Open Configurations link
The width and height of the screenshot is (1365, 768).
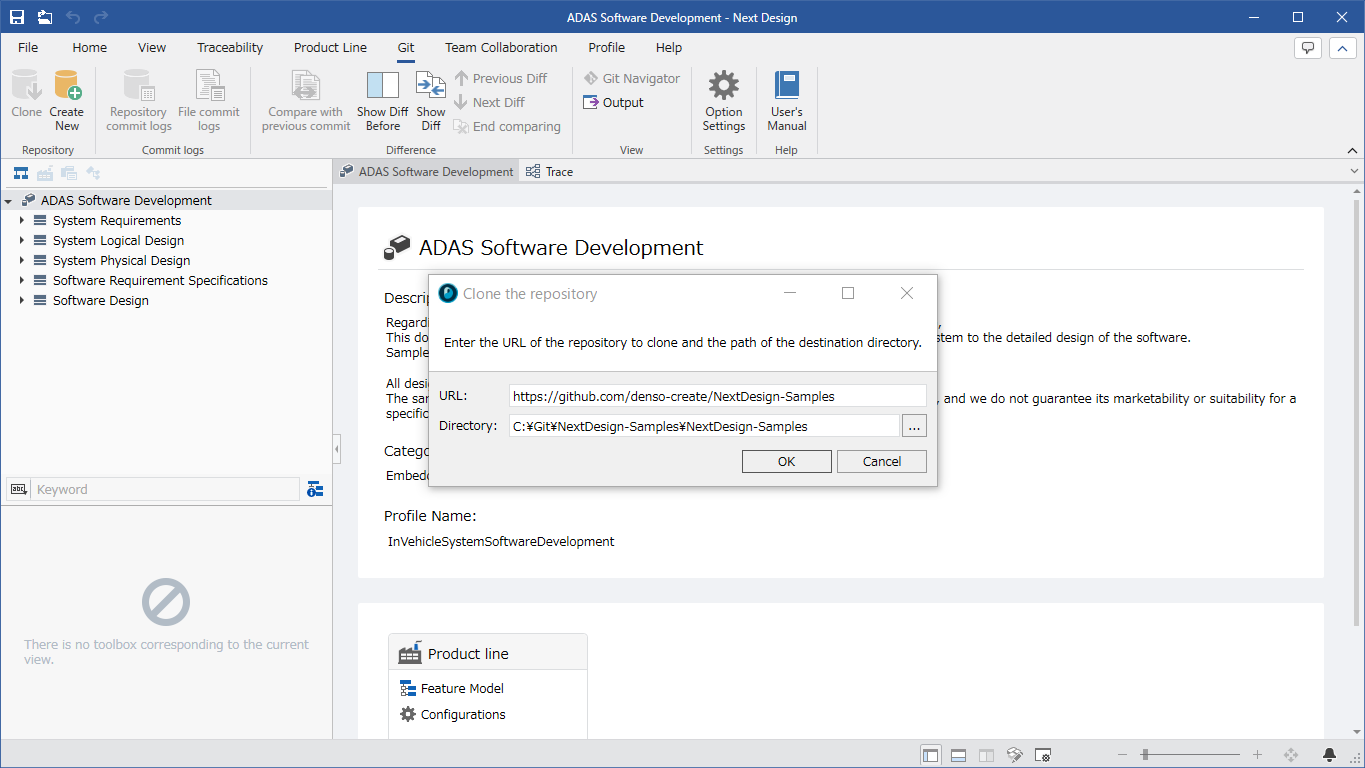(x=452, y=714)
